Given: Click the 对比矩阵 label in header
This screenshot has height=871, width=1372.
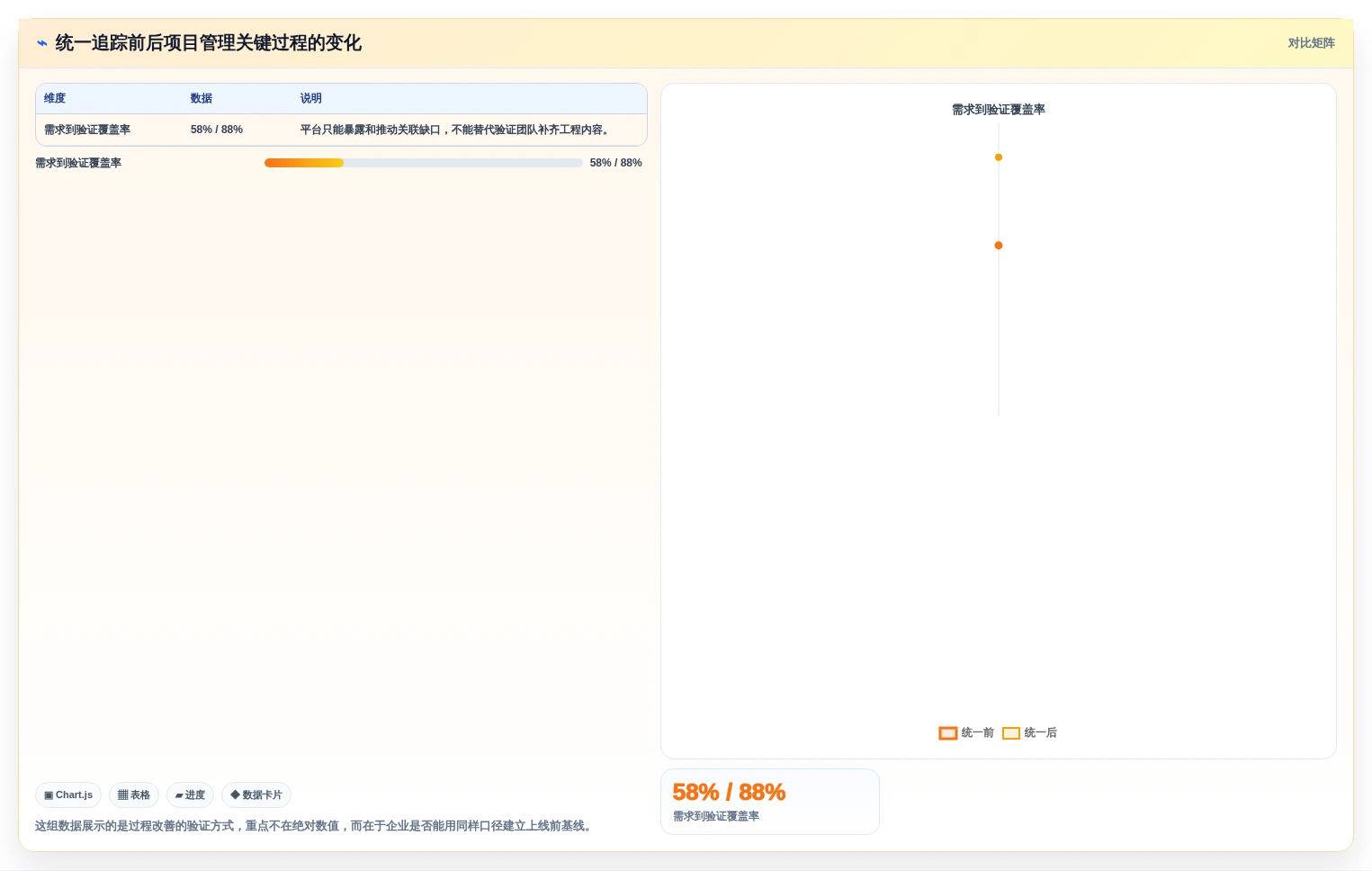Looking at the screenshot, I should tap(1311, 43).
